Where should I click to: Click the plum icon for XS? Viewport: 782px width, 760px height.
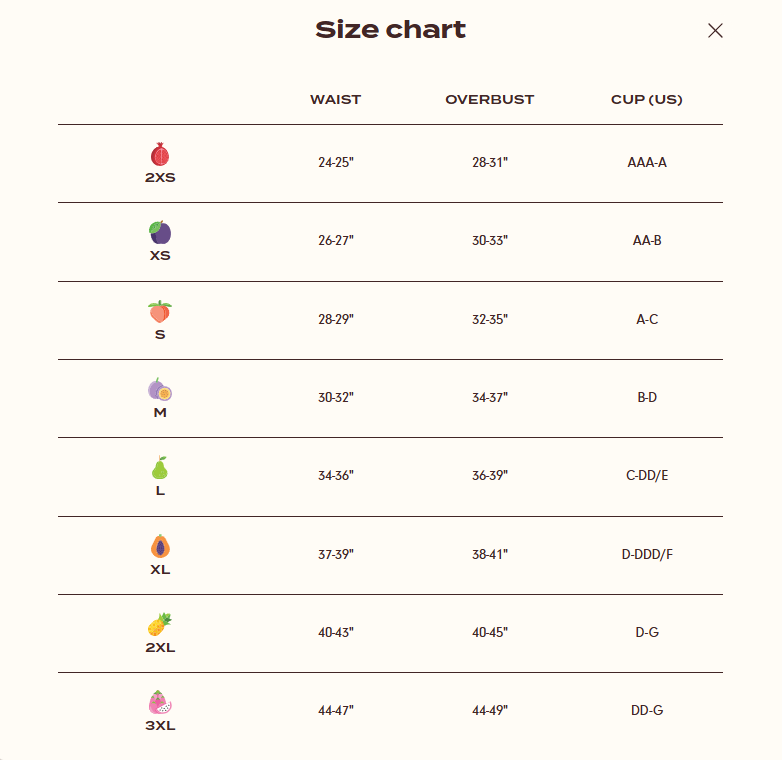160,232
